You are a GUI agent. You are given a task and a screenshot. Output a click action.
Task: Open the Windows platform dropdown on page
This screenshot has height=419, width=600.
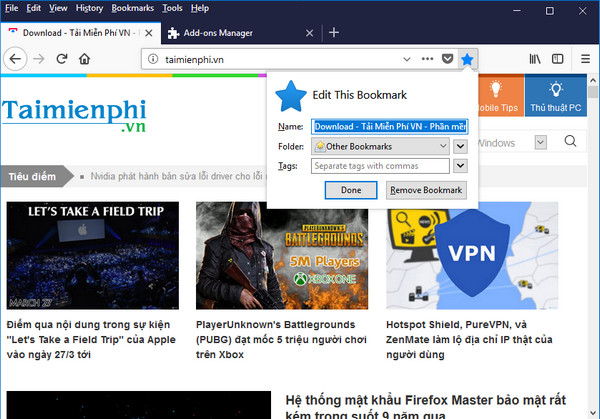coord(540,143)
